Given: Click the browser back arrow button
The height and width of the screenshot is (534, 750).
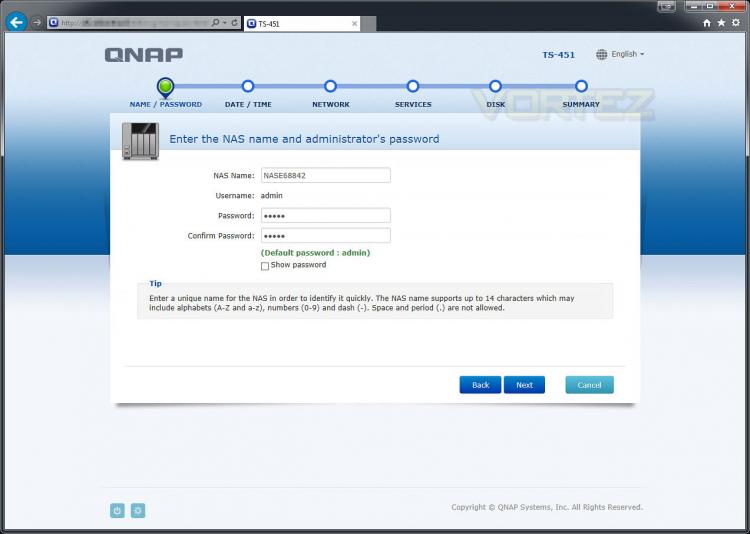Looking at the screenshot, I should point(16,22).
